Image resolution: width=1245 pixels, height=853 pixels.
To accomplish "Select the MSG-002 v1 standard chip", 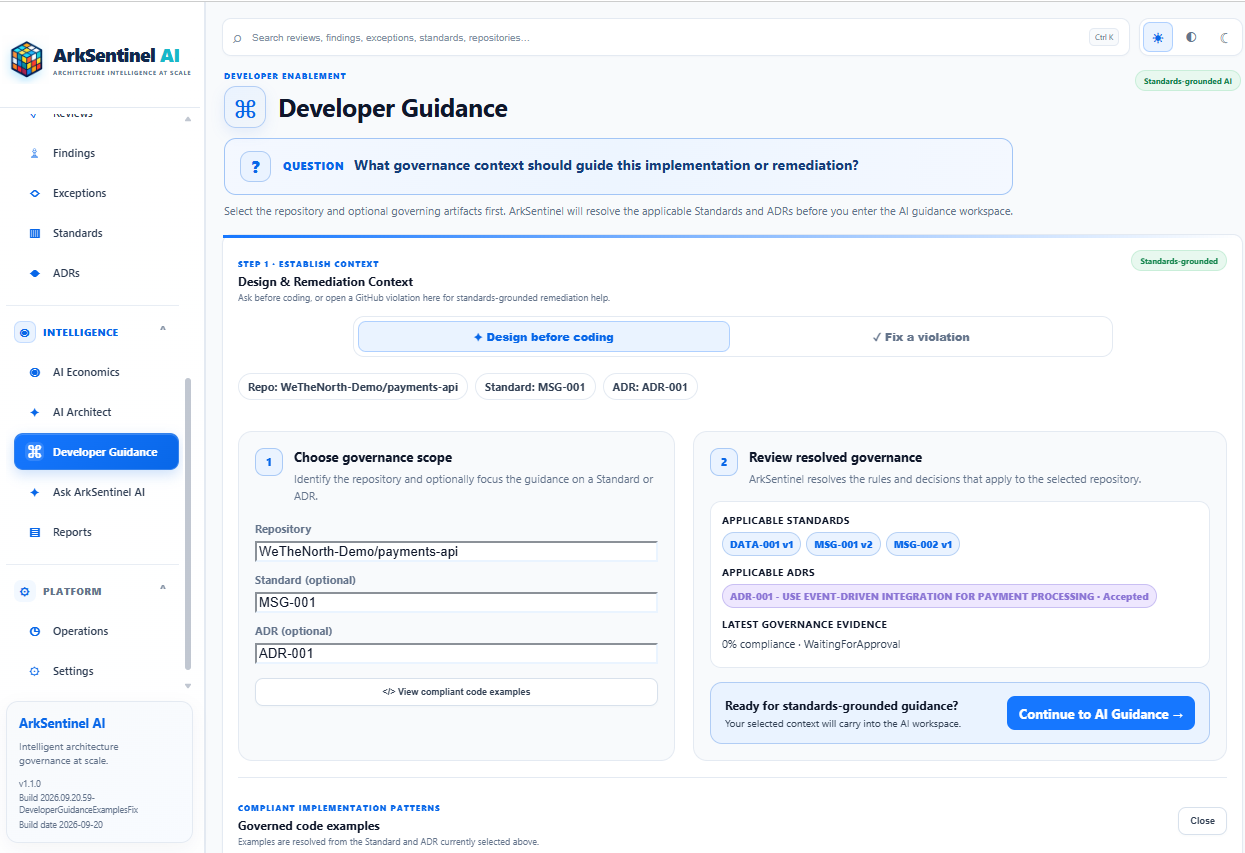I will point(922,544).
